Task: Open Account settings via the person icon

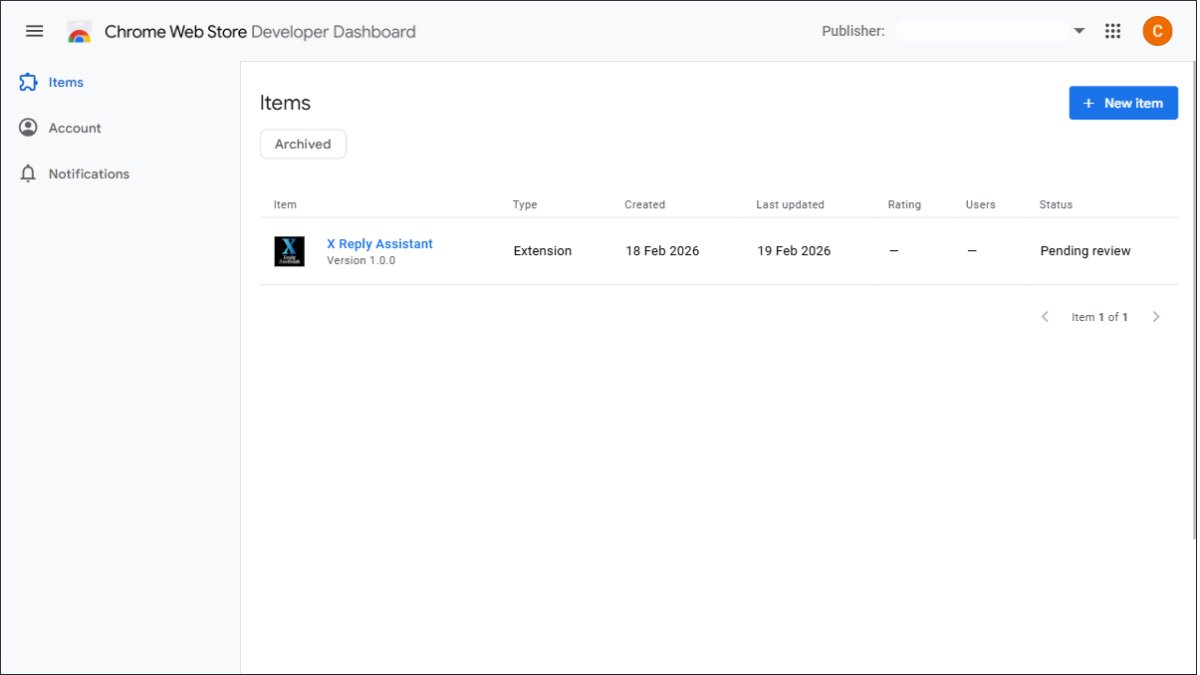Action: point(28,127)
